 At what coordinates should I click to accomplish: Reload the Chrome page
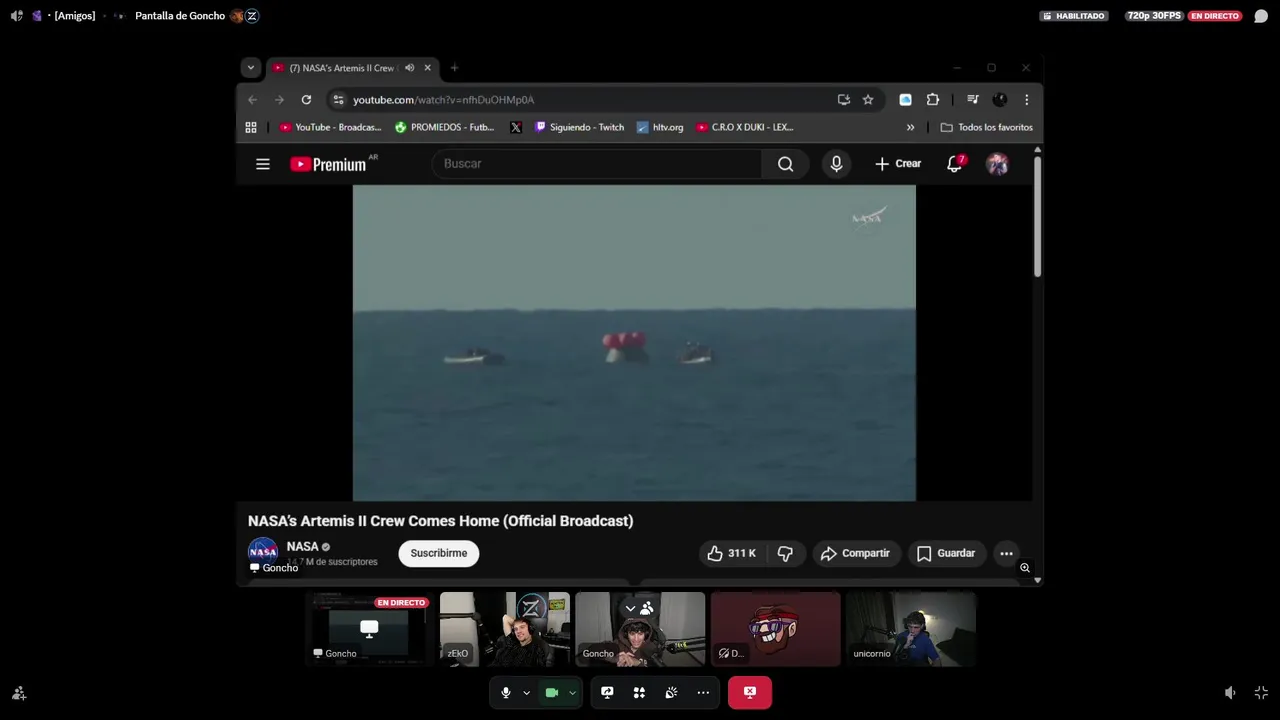pos(306,100)
